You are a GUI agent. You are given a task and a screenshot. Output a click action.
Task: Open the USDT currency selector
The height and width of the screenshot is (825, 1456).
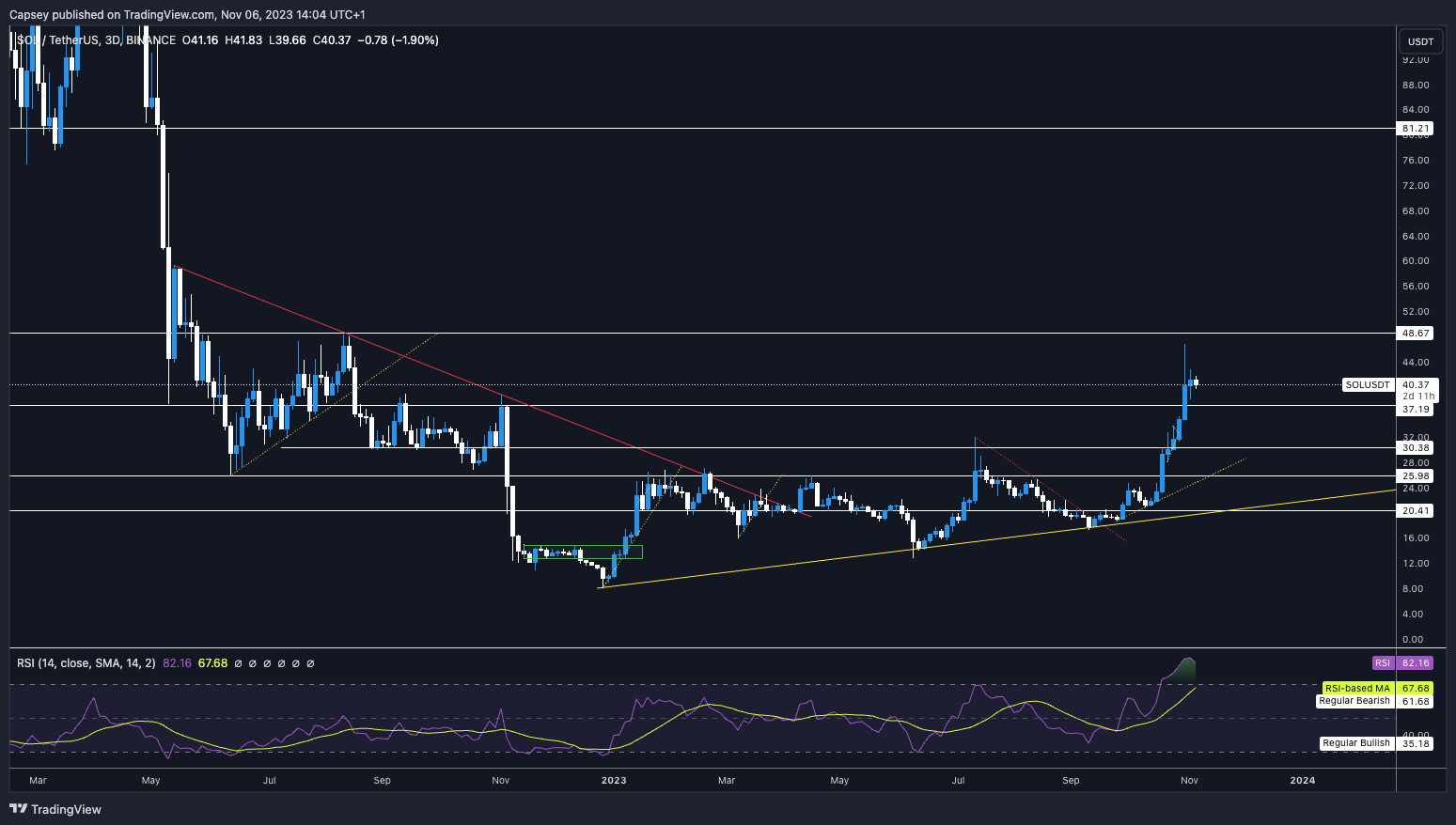click(x=1420, y=41)
